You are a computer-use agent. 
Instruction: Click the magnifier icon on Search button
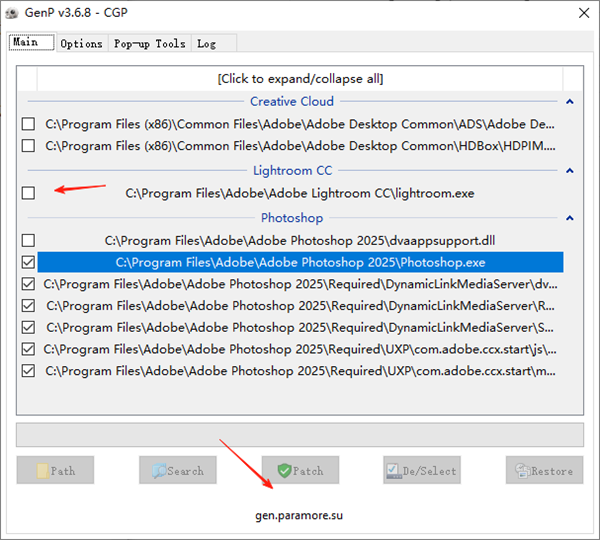click(x=159, y=471)
